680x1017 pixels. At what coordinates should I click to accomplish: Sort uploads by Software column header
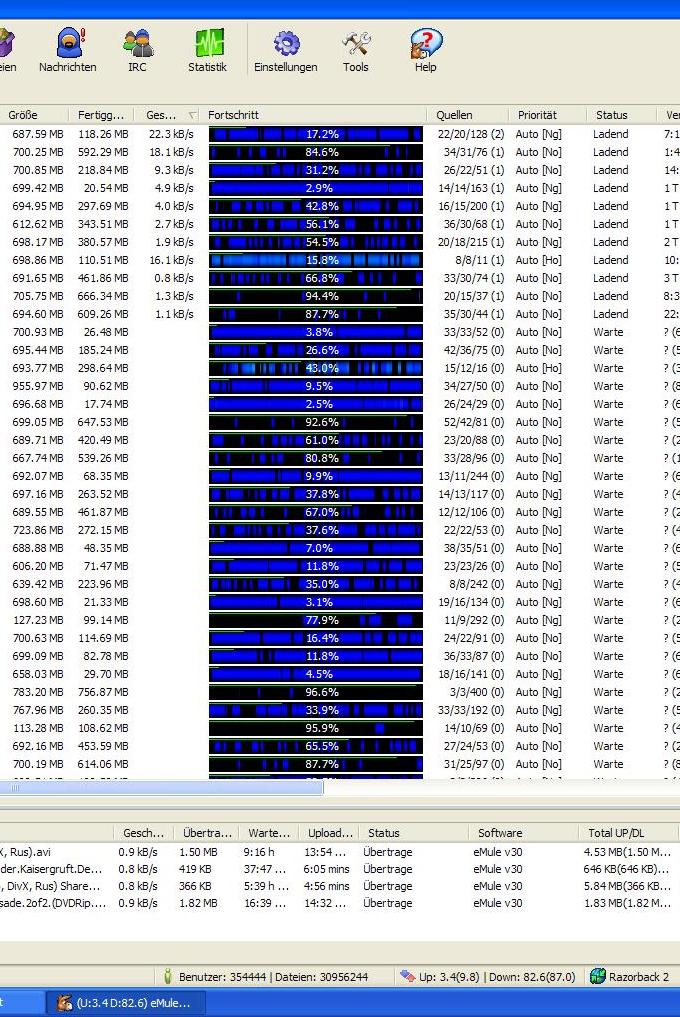click(x=523, y=833)
